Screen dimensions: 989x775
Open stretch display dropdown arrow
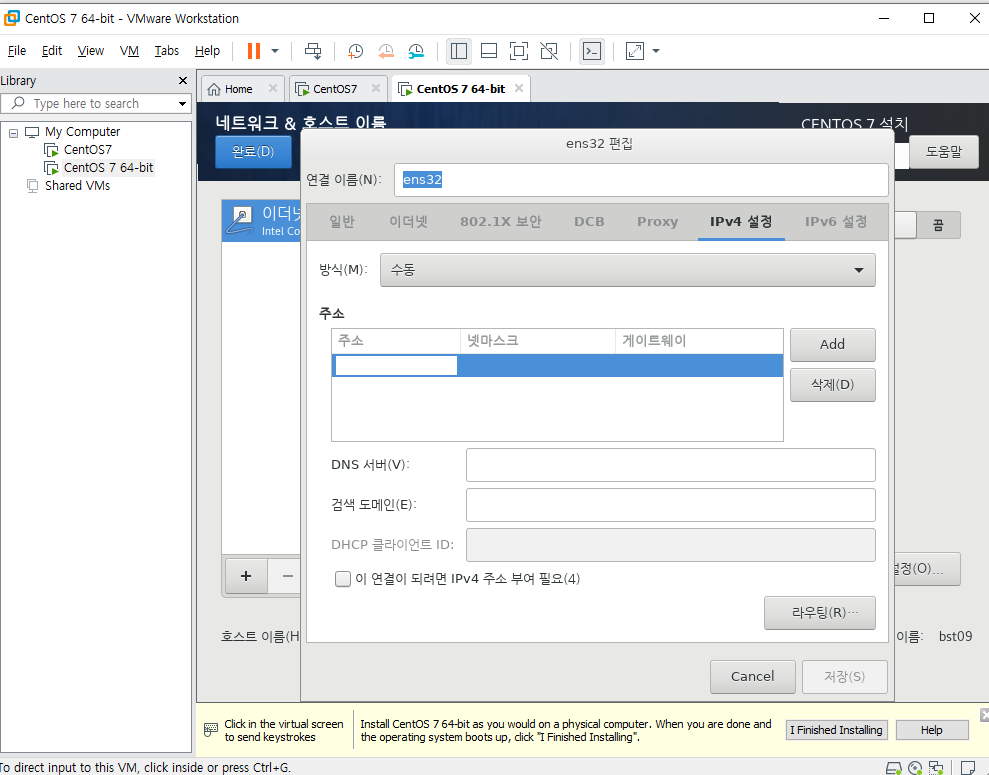(656, 51)
